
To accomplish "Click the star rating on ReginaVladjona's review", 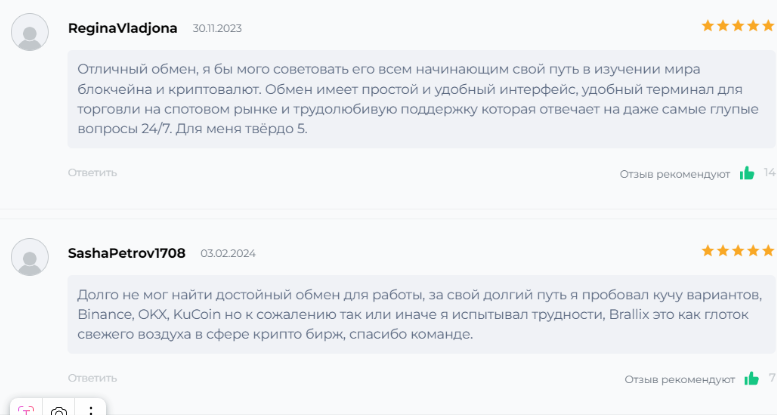I will [738, 26].
